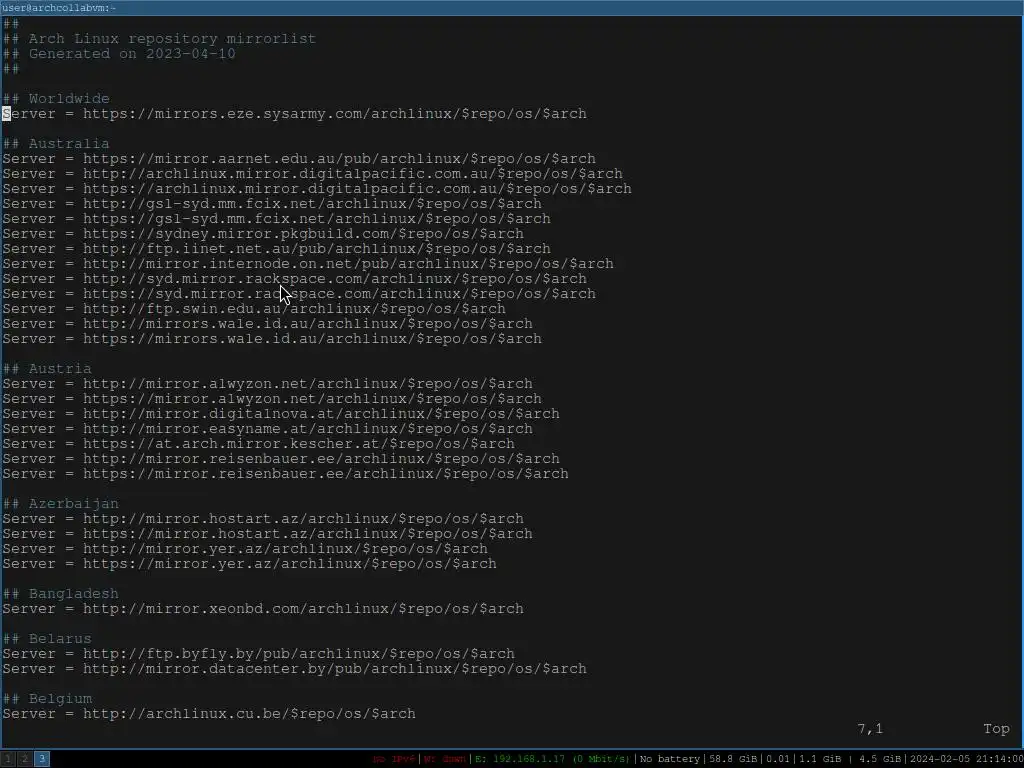1024x768 pixels.
Task: Click the 1.1 GiB memory usage entry
Action: pyautogui.click(x=820, y=759)
